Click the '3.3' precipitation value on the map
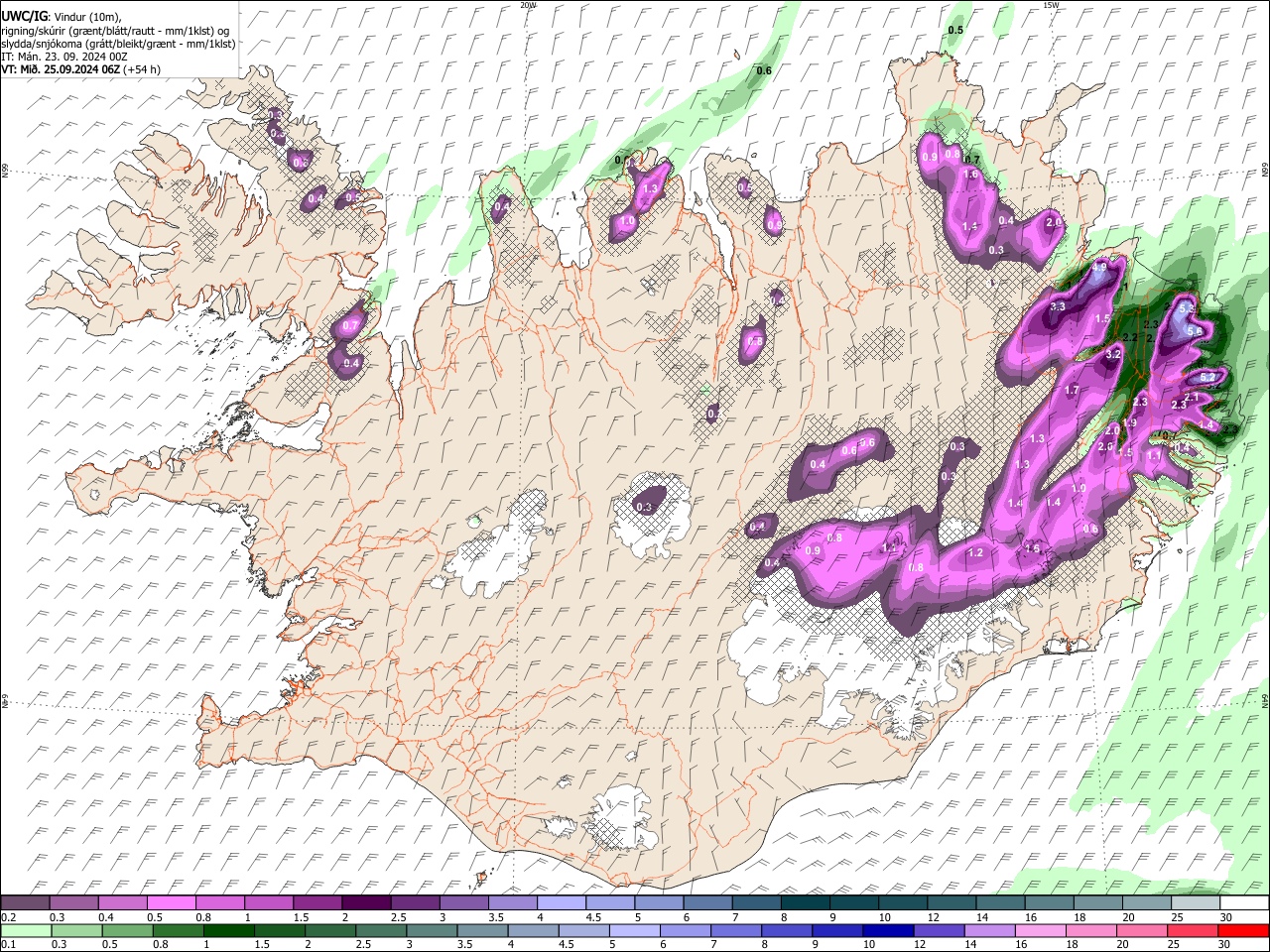Screen dimensions: 1270x952 (1058, 307)
